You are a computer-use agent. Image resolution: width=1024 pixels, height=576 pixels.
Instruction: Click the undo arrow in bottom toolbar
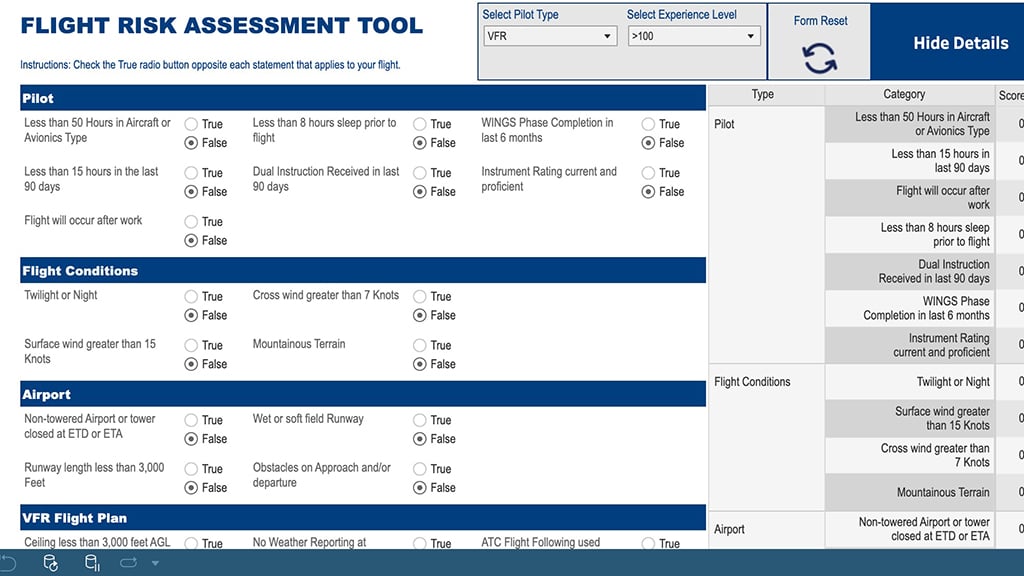(x=8, y=563)
